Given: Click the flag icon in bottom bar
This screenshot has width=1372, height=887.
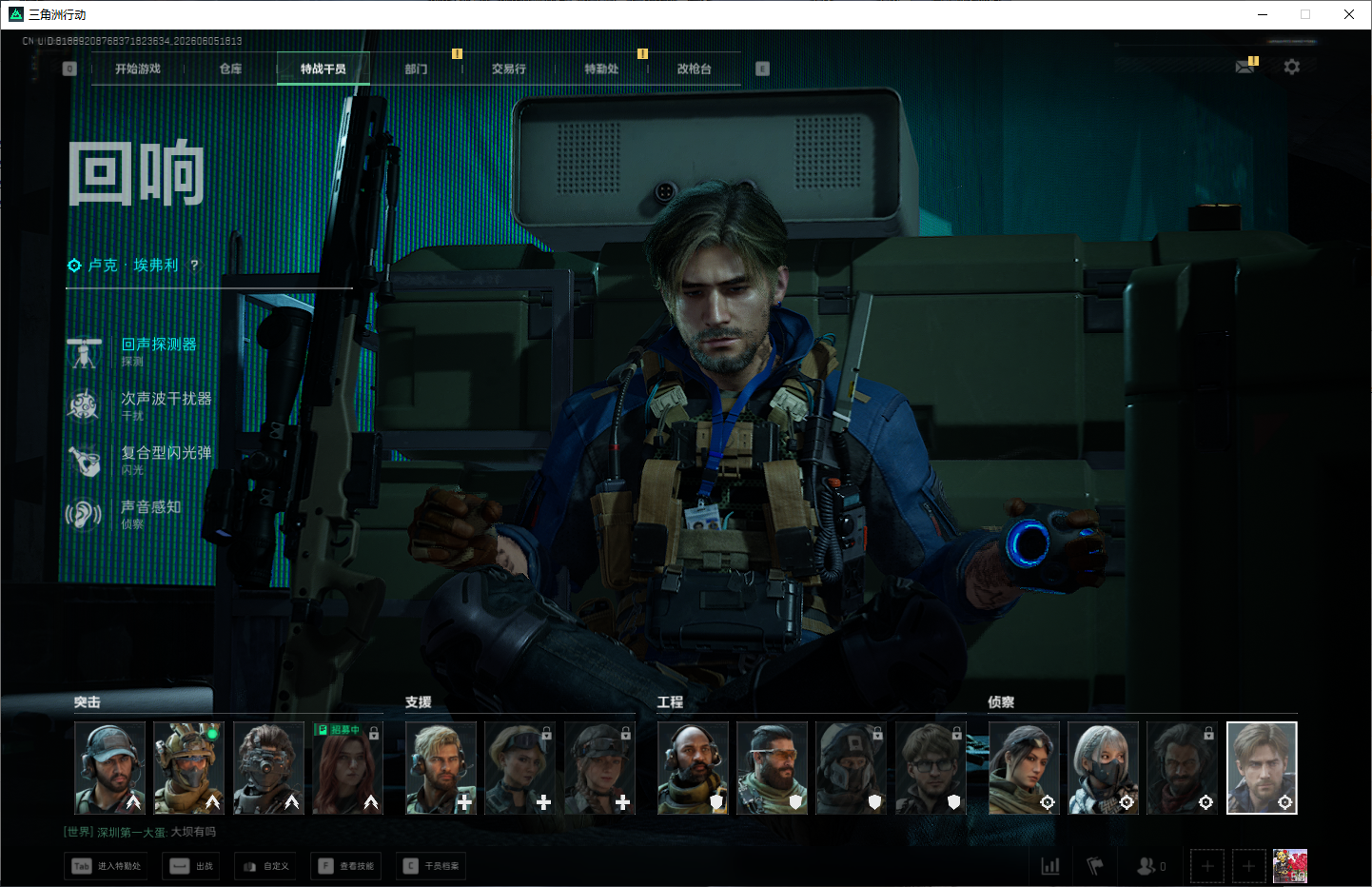Looking at the screenshot, I should point(1095,866).
